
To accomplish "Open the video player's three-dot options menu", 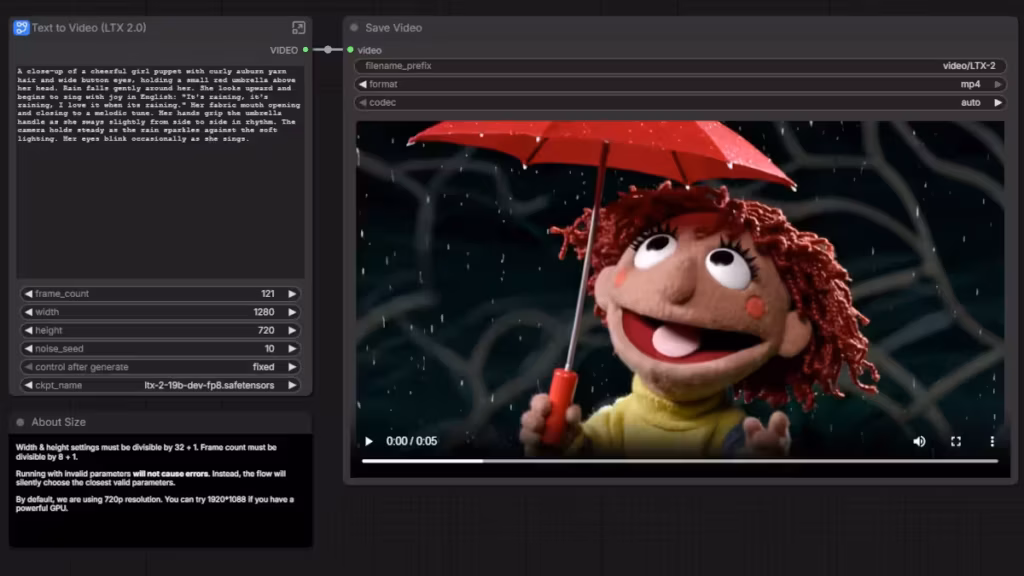I will click(992, 441).
